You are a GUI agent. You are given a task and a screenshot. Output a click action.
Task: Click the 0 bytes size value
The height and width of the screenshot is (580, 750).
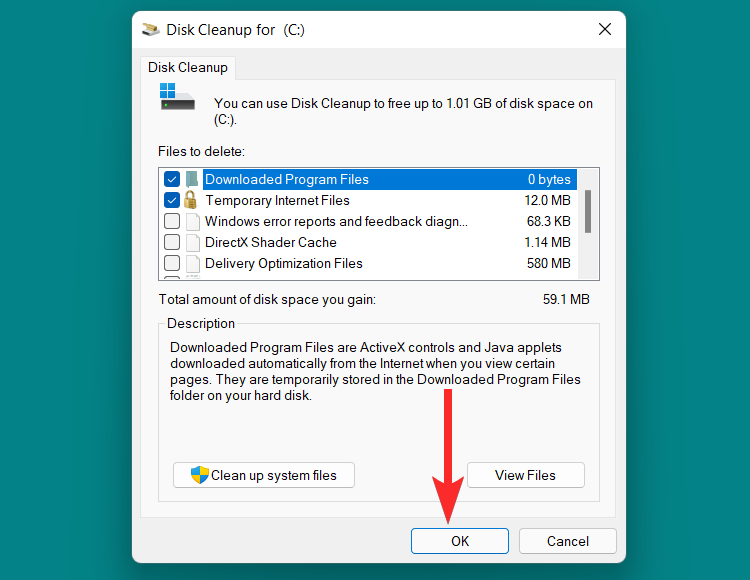click(x=549, y=179)
